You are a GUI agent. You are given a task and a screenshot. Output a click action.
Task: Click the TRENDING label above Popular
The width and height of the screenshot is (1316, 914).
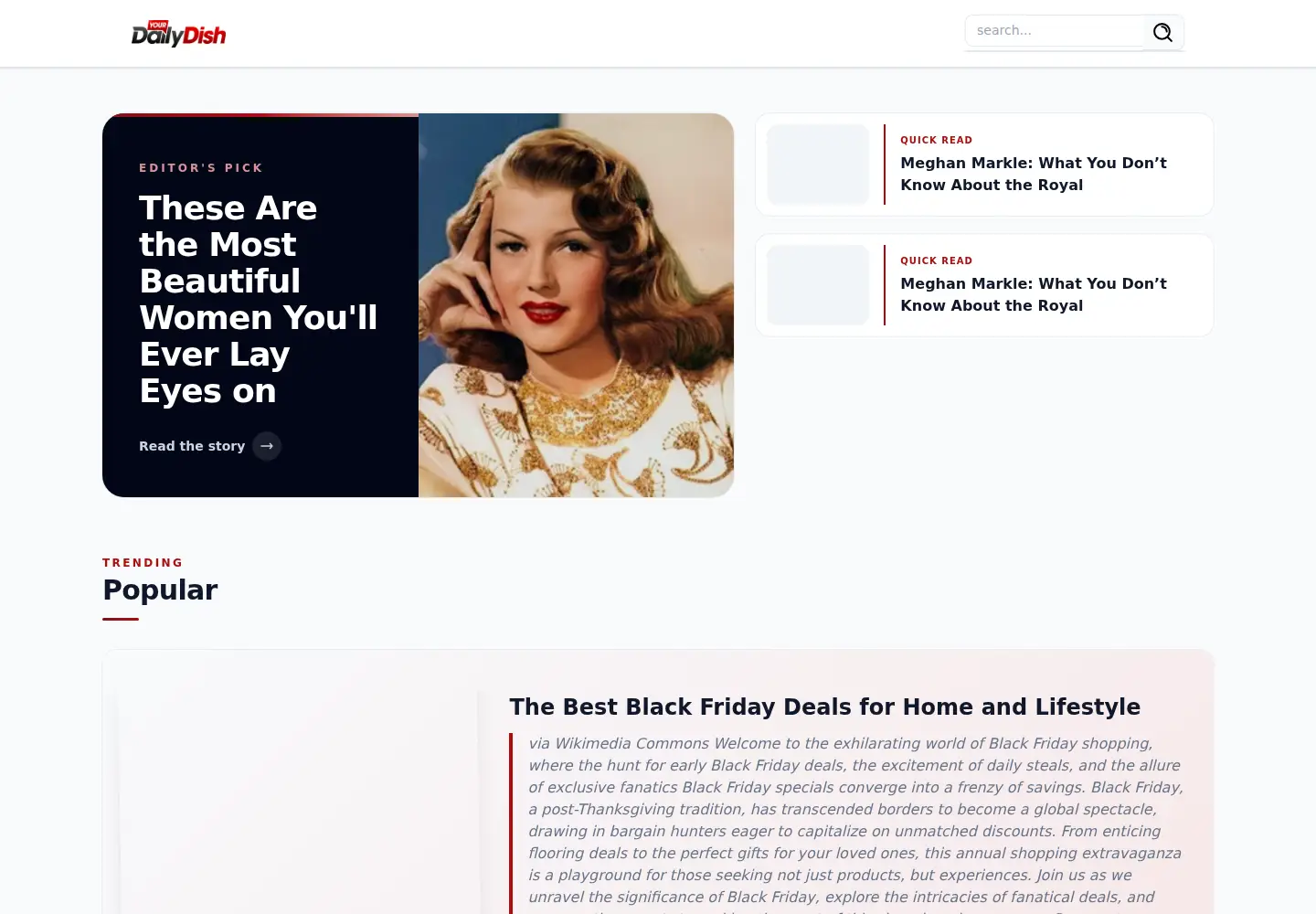click(x=143, y=563)
